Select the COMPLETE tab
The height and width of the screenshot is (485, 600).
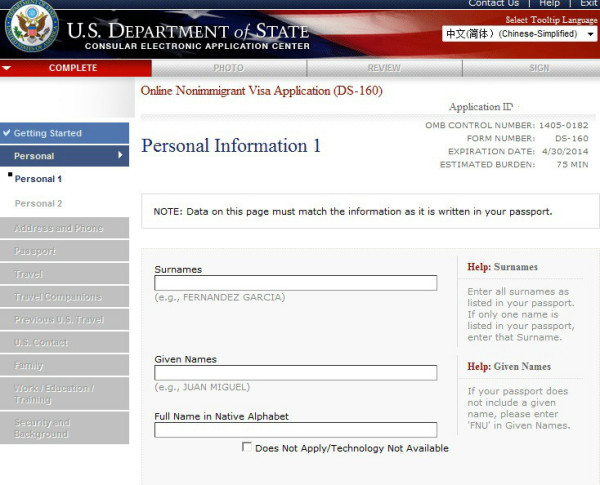point(73,68)
